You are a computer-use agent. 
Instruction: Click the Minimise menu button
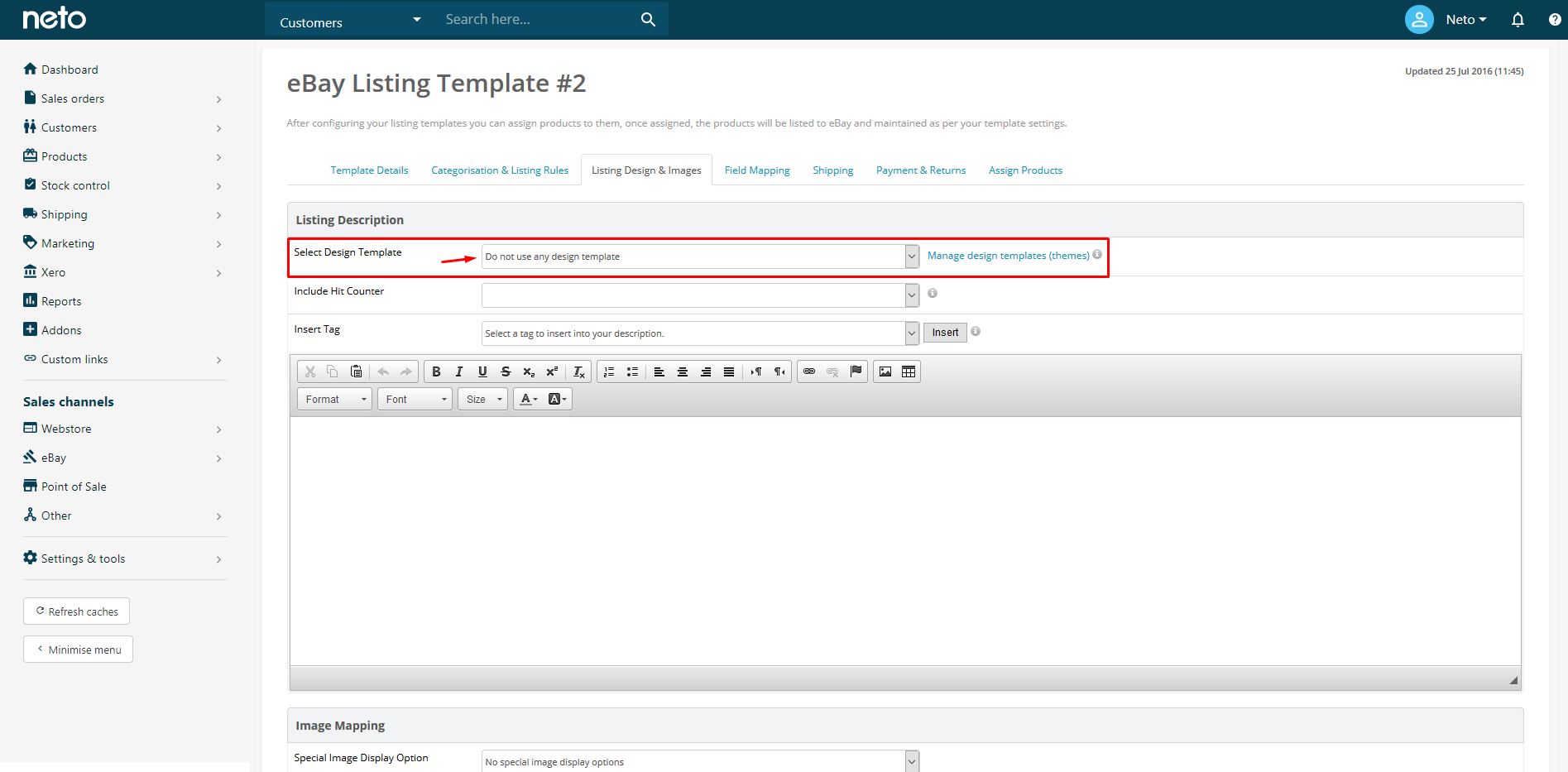pyautogui.click(x=78, y=650)
